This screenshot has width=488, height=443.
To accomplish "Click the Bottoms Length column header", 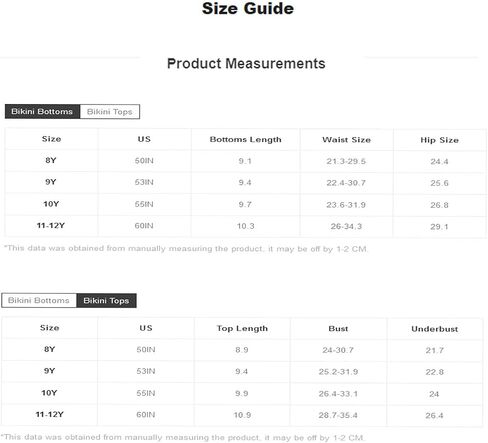I will pyautogui.click(x=245, y=139).
